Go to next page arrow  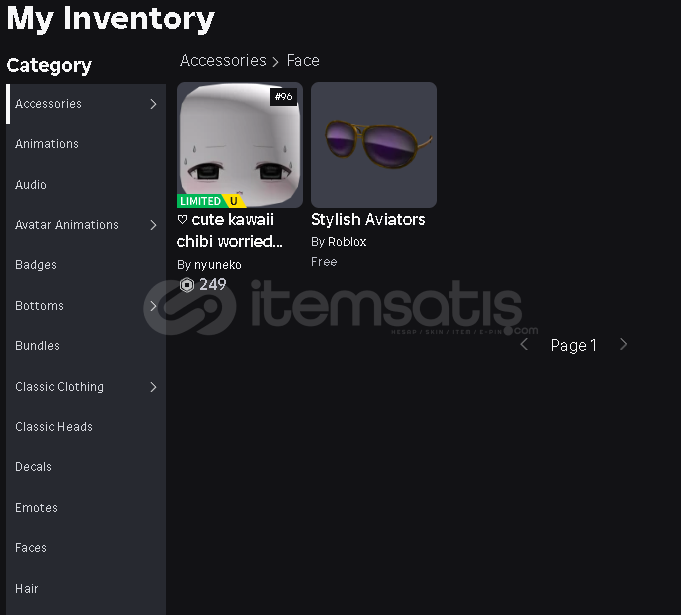tap(624, 344)
